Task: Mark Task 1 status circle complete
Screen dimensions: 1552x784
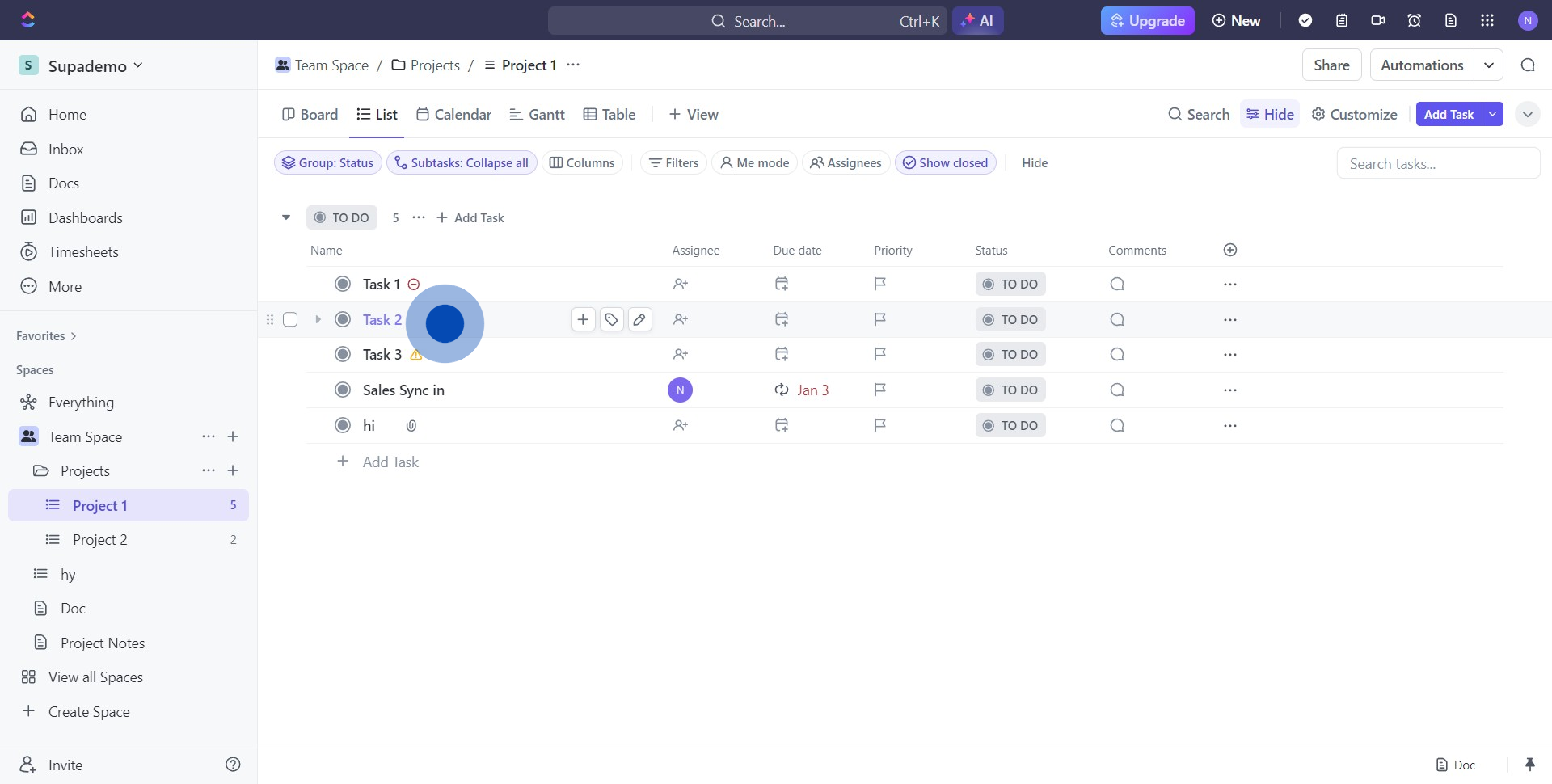Action: coord(343,285)
